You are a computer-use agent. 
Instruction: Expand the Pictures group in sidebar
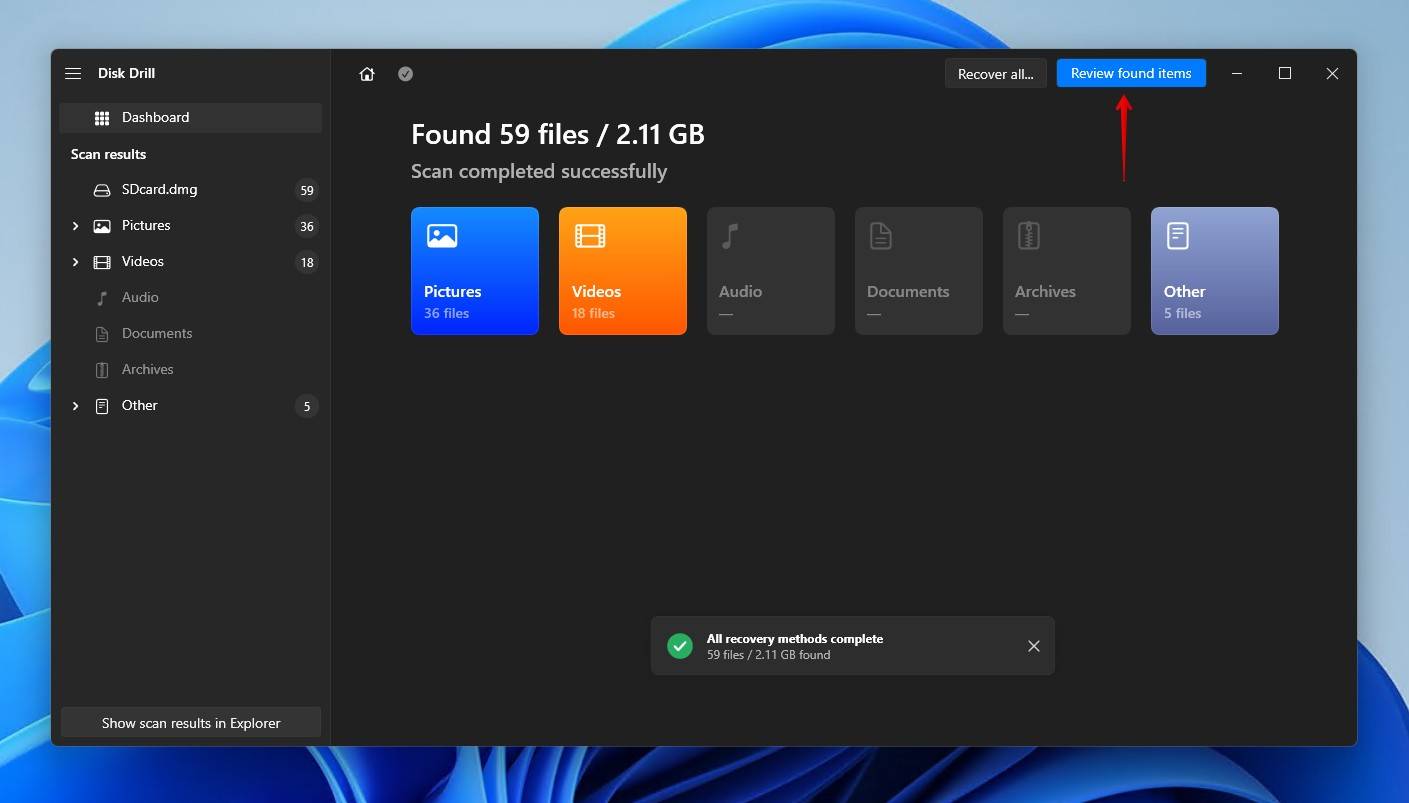click(75, 226)
